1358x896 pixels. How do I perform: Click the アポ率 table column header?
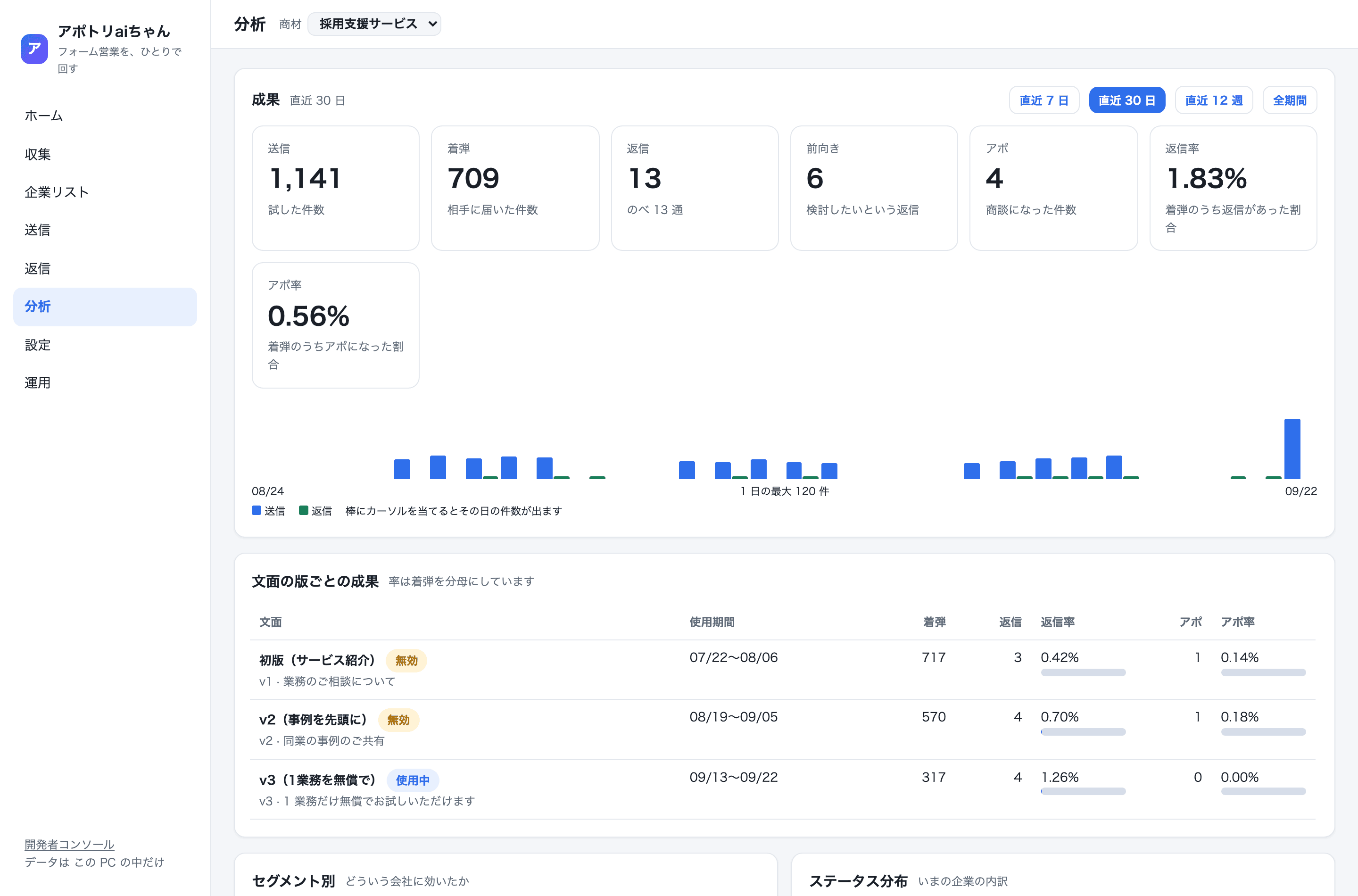point(1237,622)
